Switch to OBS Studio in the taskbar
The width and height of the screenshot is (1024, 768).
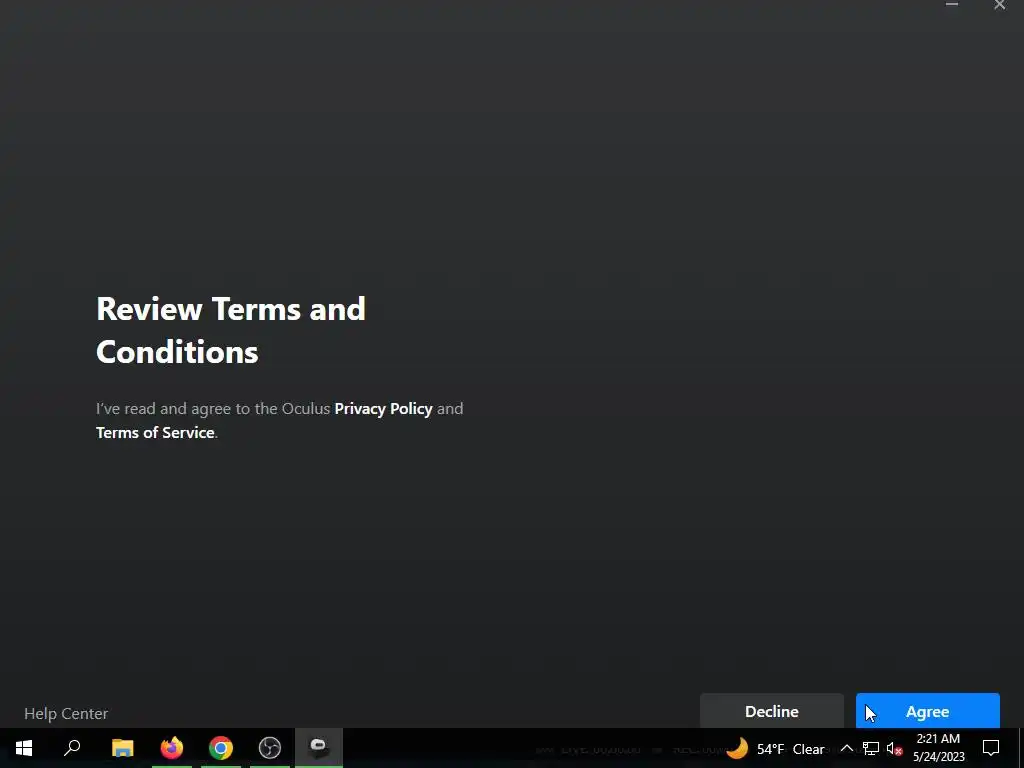(x=270, y=748)
